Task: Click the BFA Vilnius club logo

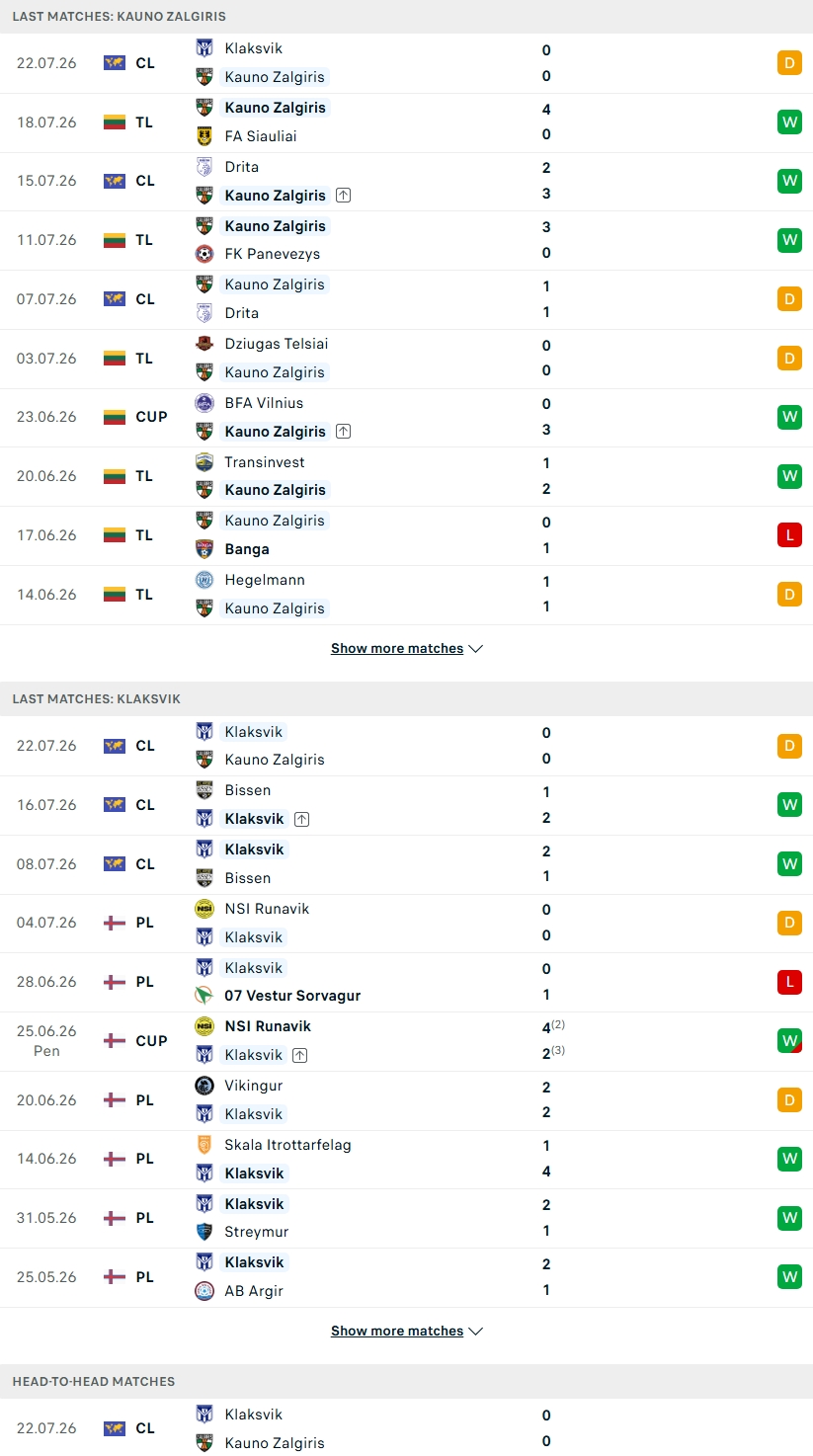Action: pos(204,403)
